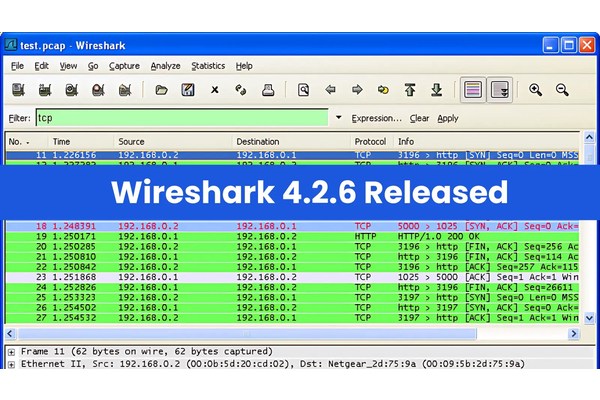Open the View menu
The height and width of the screenshot is (400, 600).
point(68,66)
